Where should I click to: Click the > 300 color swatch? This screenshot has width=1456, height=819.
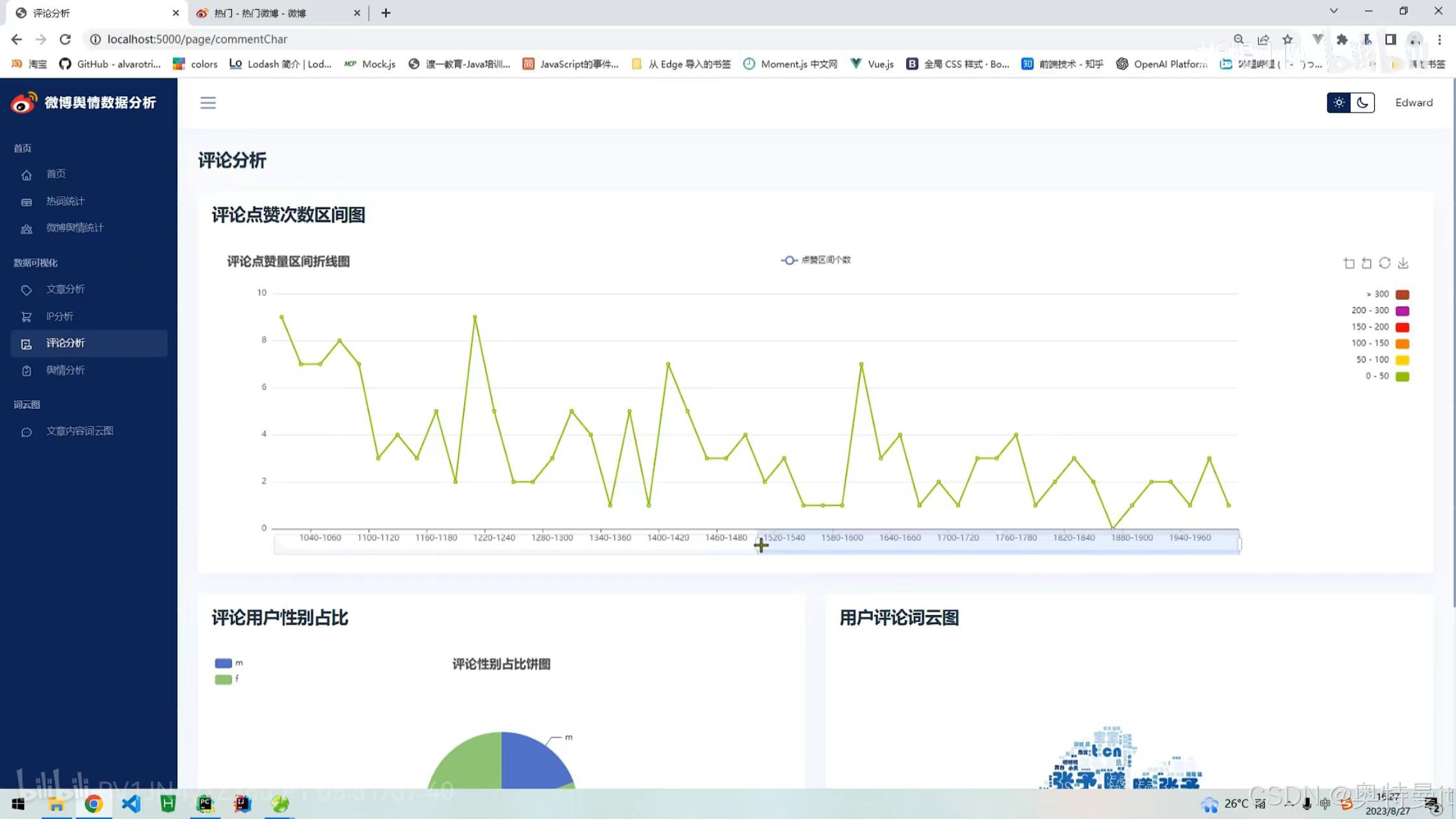coord(1402,294)
